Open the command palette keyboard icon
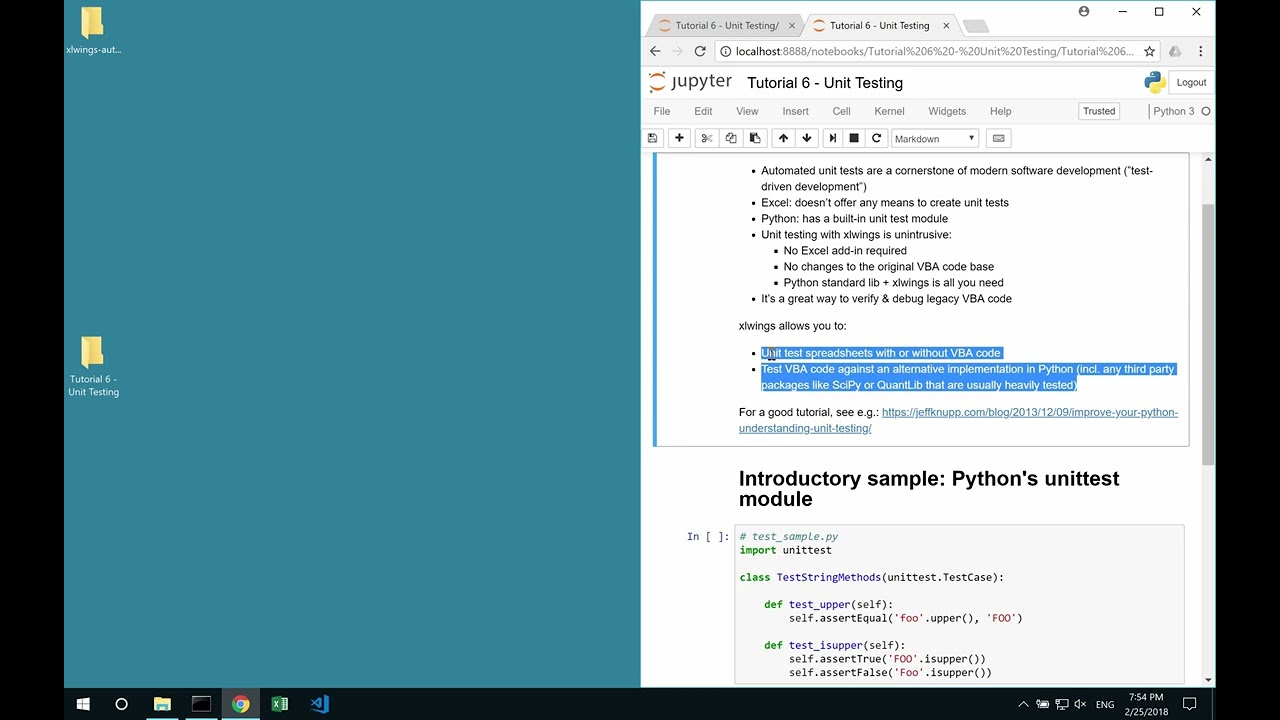The width and height of the screenshot is (1280, 720). click(x=998, y=138)
